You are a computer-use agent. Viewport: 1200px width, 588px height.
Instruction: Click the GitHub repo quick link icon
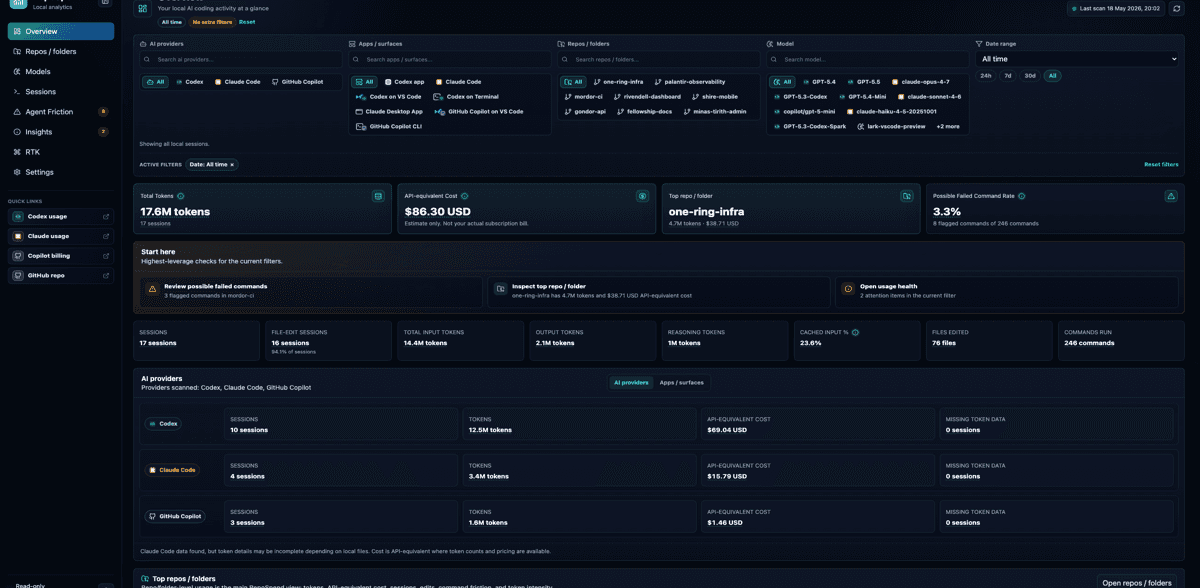pyautogui.click(x=18, y=275)
